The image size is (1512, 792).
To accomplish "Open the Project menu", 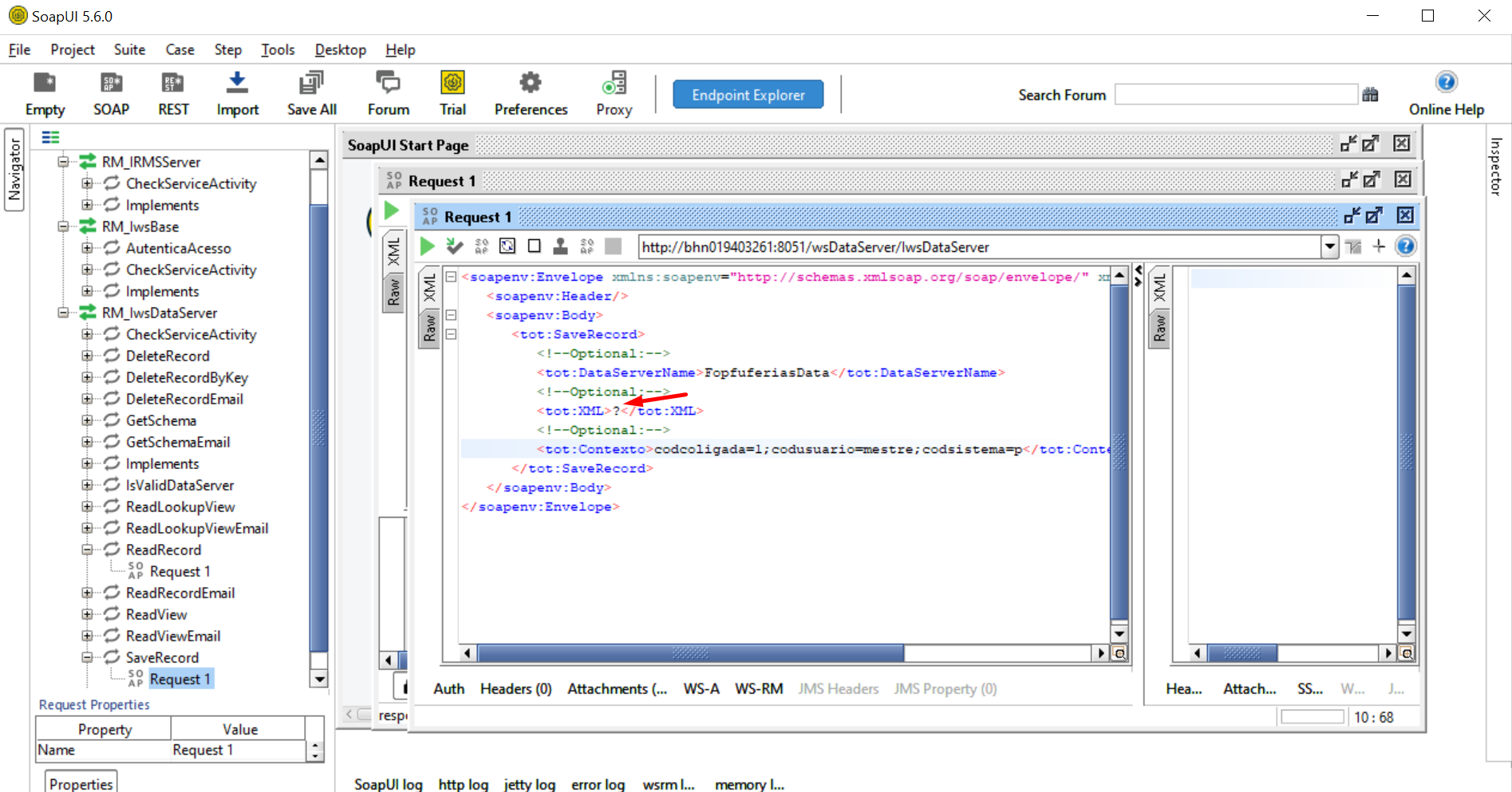I will [73, 49].
